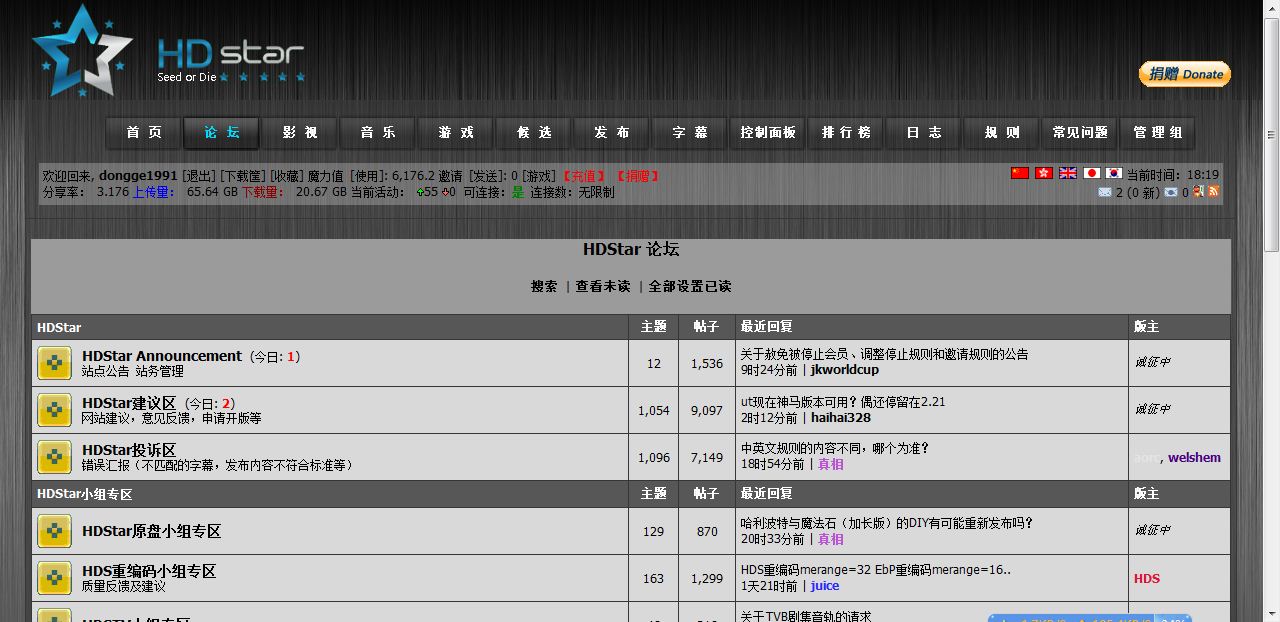Select the Hong Kong flag language
1280x622 pixels.
(x=1044, y=173)
